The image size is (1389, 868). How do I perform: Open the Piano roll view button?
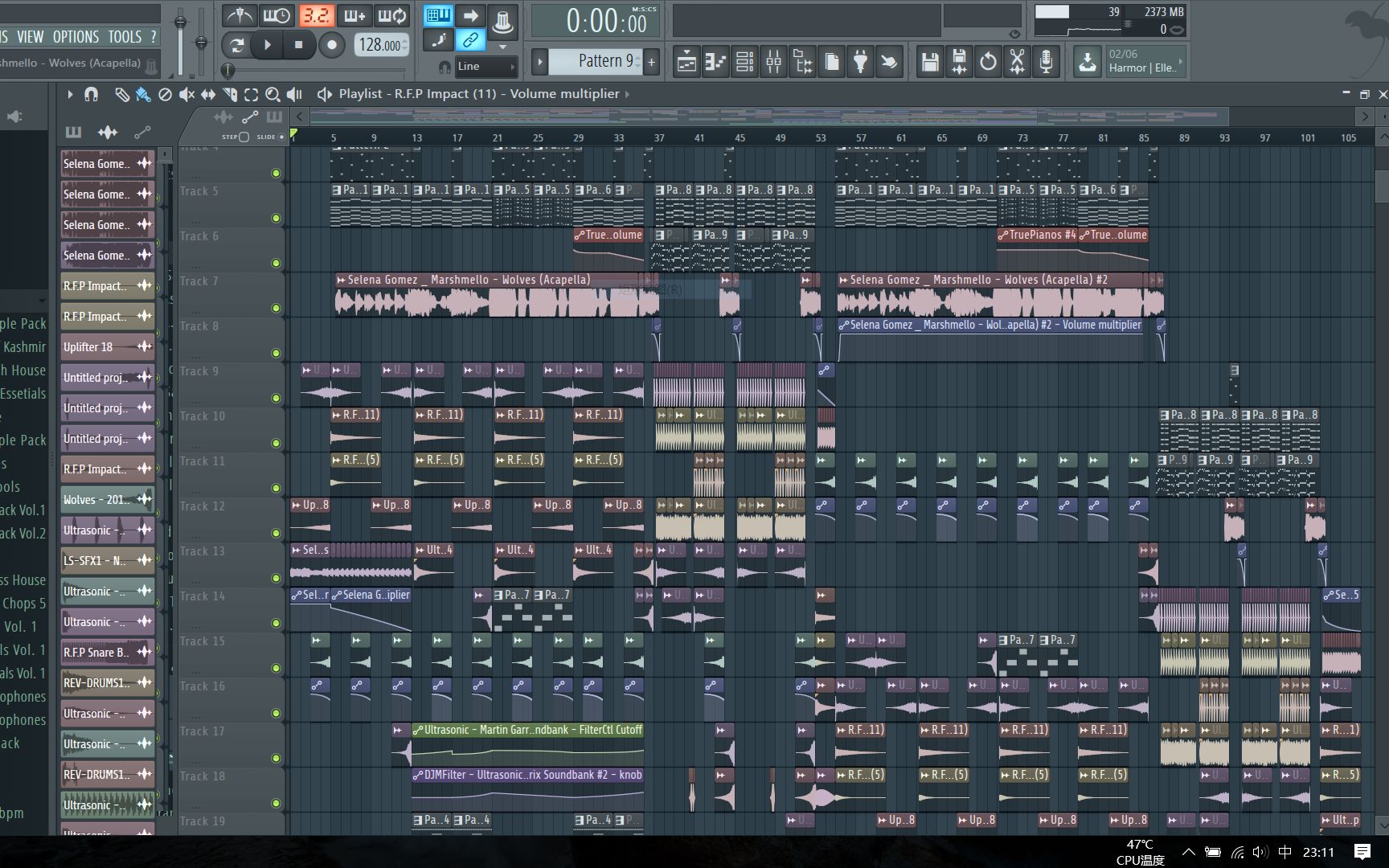715,62
